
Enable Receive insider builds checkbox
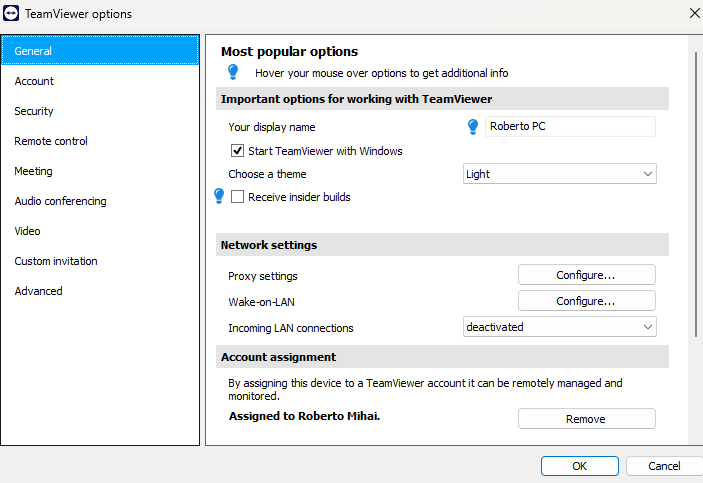click(237, 196)
